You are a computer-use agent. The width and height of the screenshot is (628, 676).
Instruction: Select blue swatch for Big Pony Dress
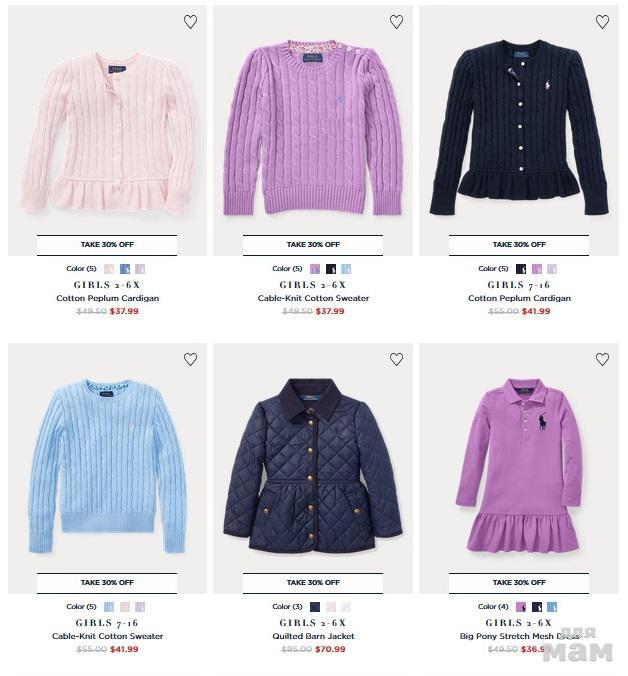coord(552,607)
